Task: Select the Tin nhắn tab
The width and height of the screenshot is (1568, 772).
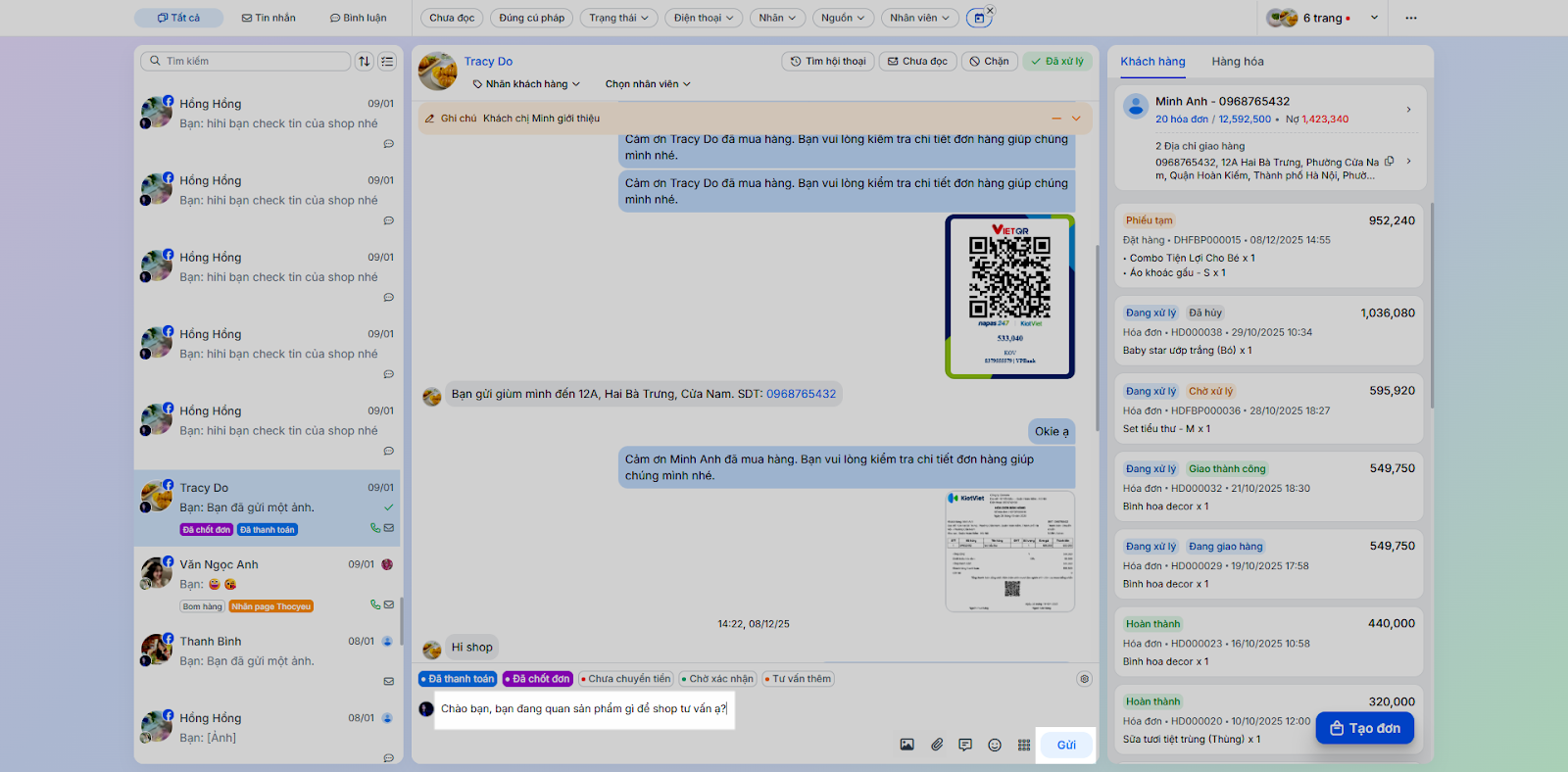Action: click(269, 18)
